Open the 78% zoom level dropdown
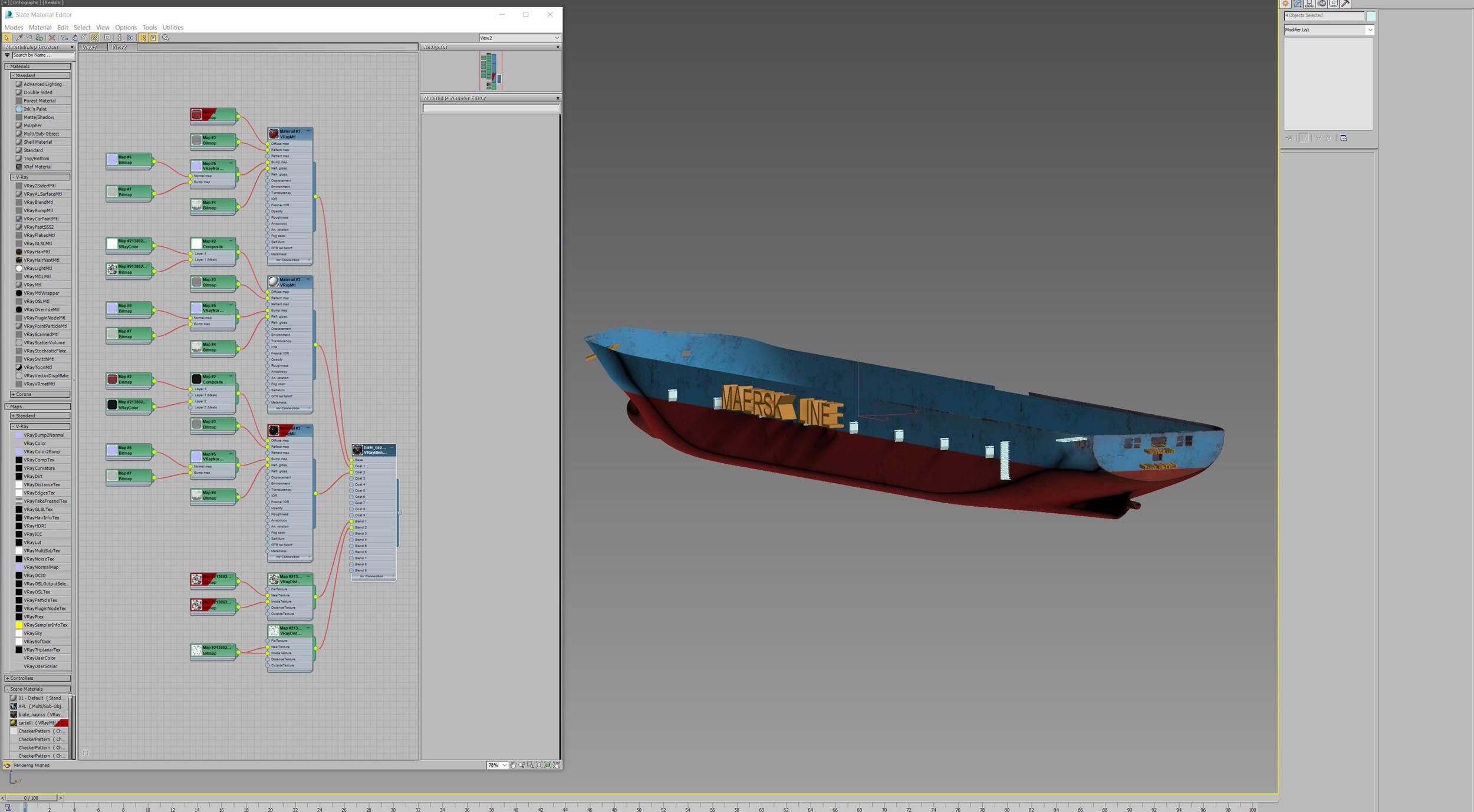The width and height of the screenshot is (1474, 812). [x=504, y=765]
